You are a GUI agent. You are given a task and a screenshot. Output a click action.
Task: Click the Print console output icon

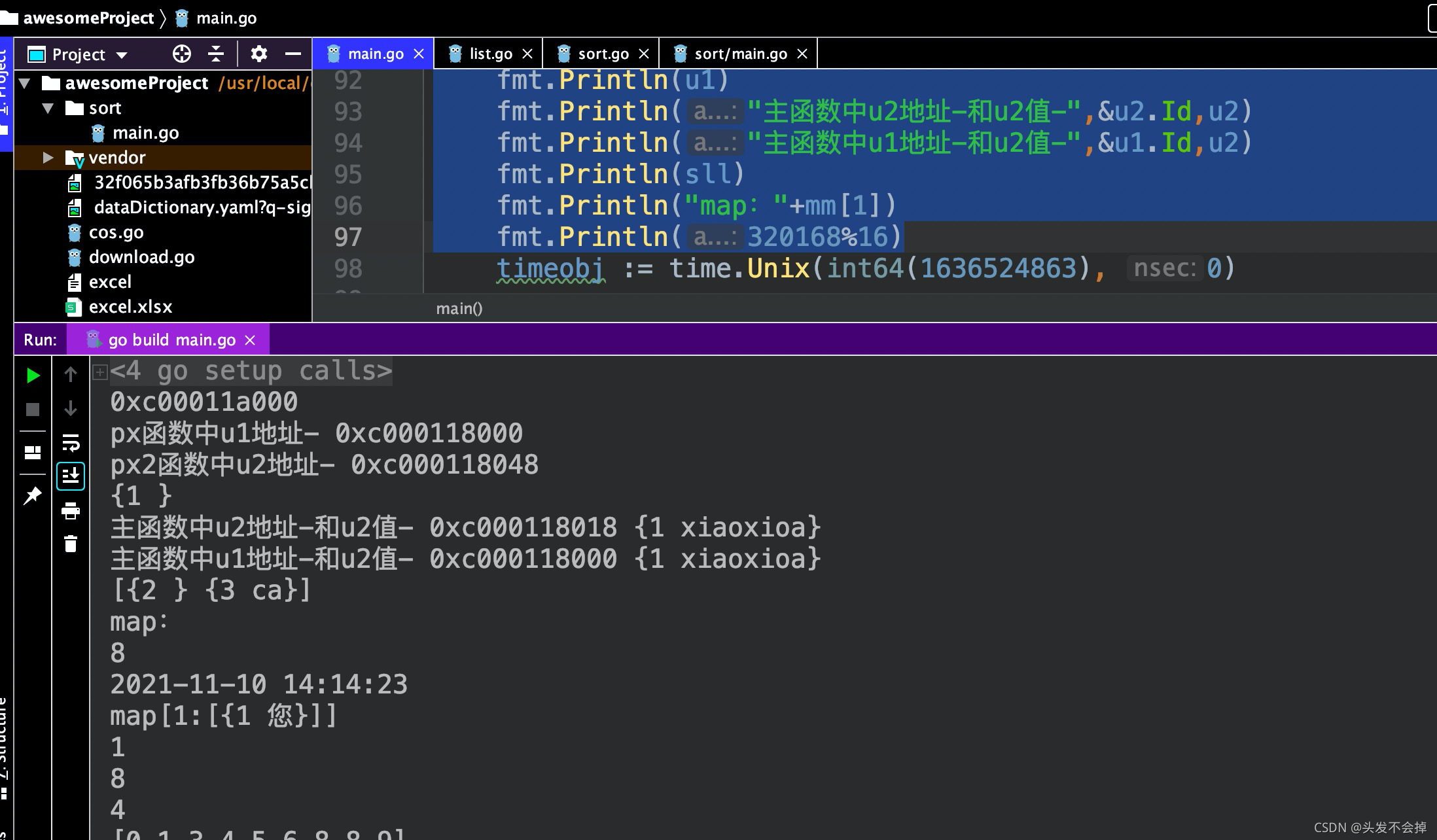click(x=71, y=511)
